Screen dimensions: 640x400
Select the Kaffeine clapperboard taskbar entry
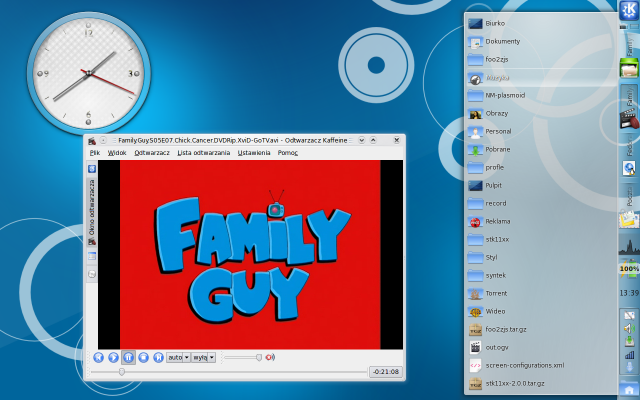click(x=629, y=107)
